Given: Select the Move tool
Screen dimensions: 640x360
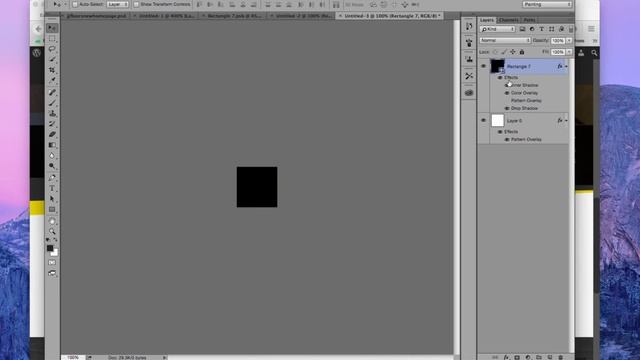Looking at the screenshot, I should pyautogui.click(x=52, y=28).
